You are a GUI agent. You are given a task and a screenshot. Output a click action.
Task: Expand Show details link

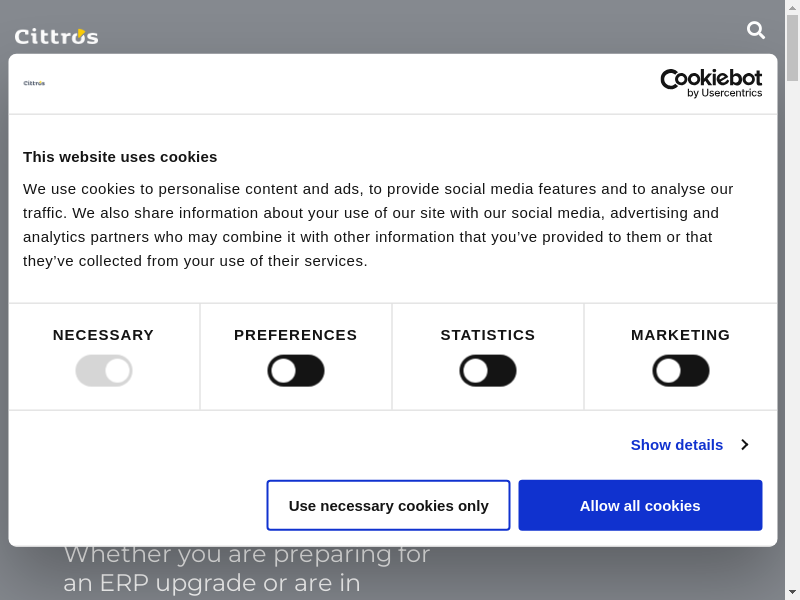coord(677,444)
